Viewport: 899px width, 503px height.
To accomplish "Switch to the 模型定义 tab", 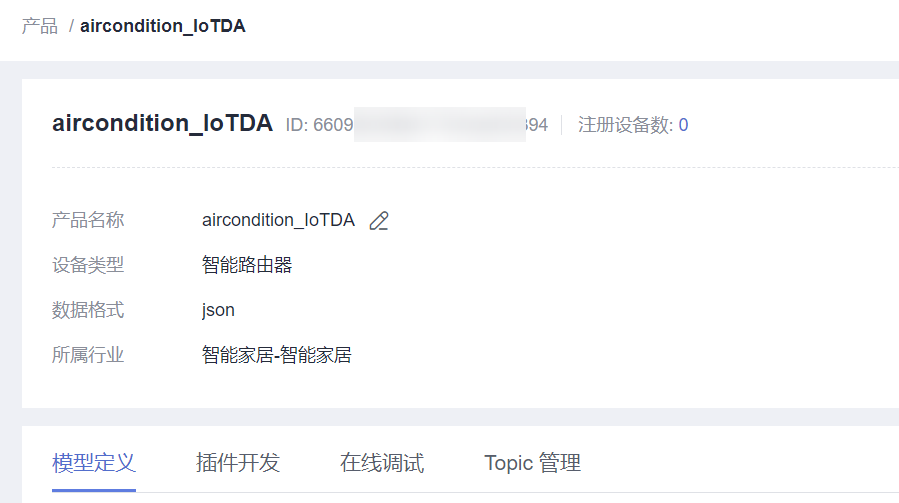I will (94, 463).
